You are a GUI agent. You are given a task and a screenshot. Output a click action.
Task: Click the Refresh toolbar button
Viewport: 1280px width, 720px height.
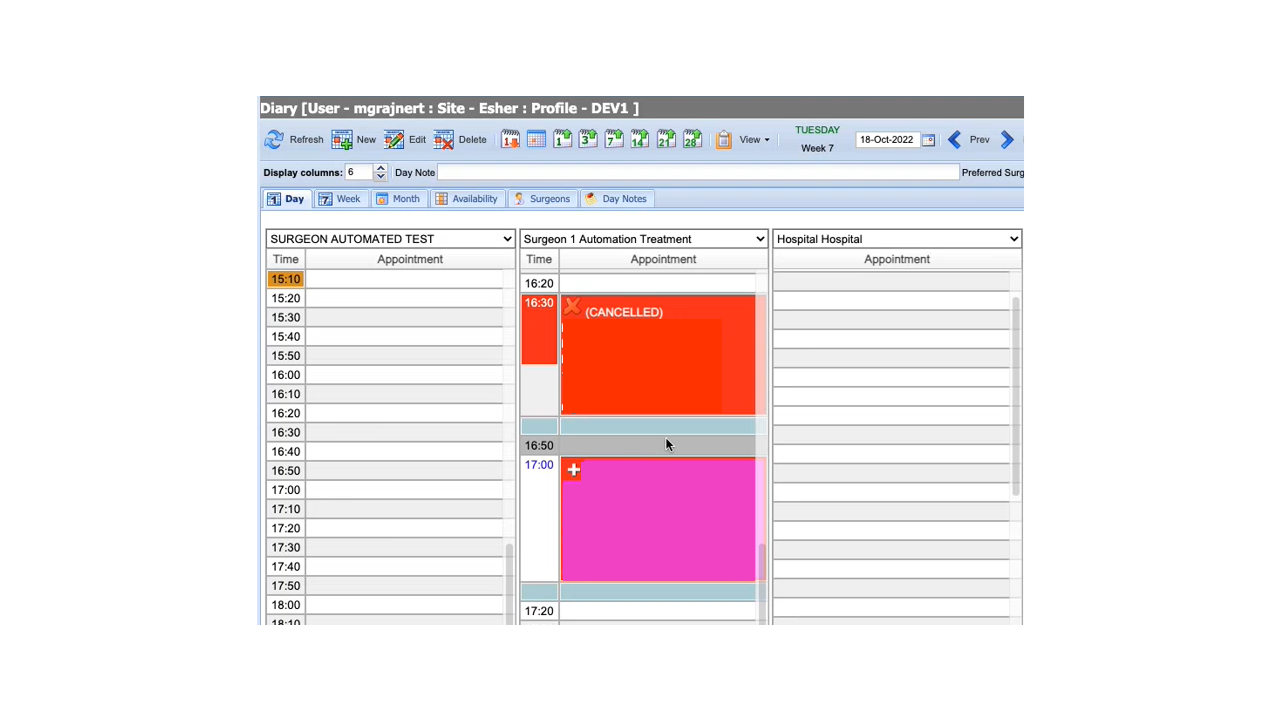click(x=294, y=140)
